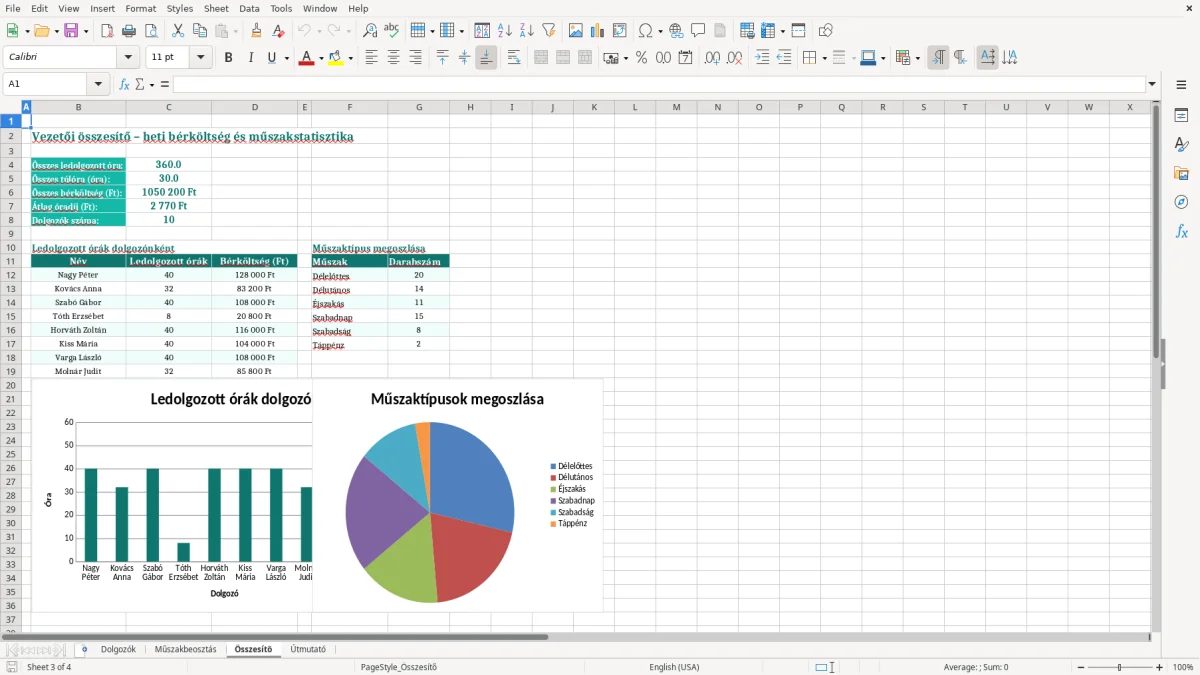Click the zoom out minus button
The height and width of the screenshot is (675, 1200).
tap(1079, 667)
